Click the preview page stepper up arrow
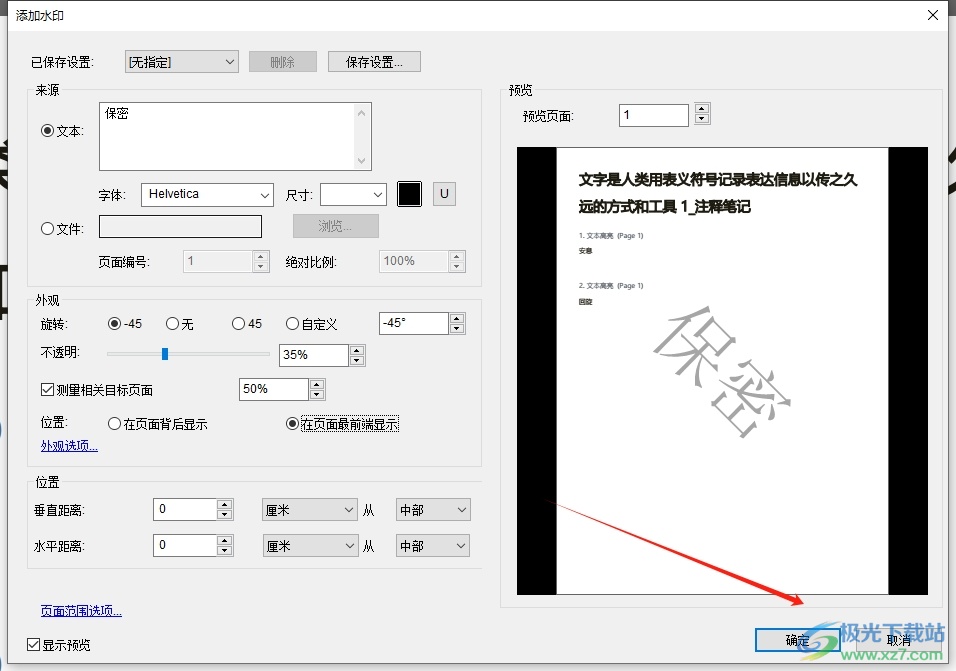Image resolution: width=956 pixels, height=671 pixels. pyautogui.click(x=702, y=109)
